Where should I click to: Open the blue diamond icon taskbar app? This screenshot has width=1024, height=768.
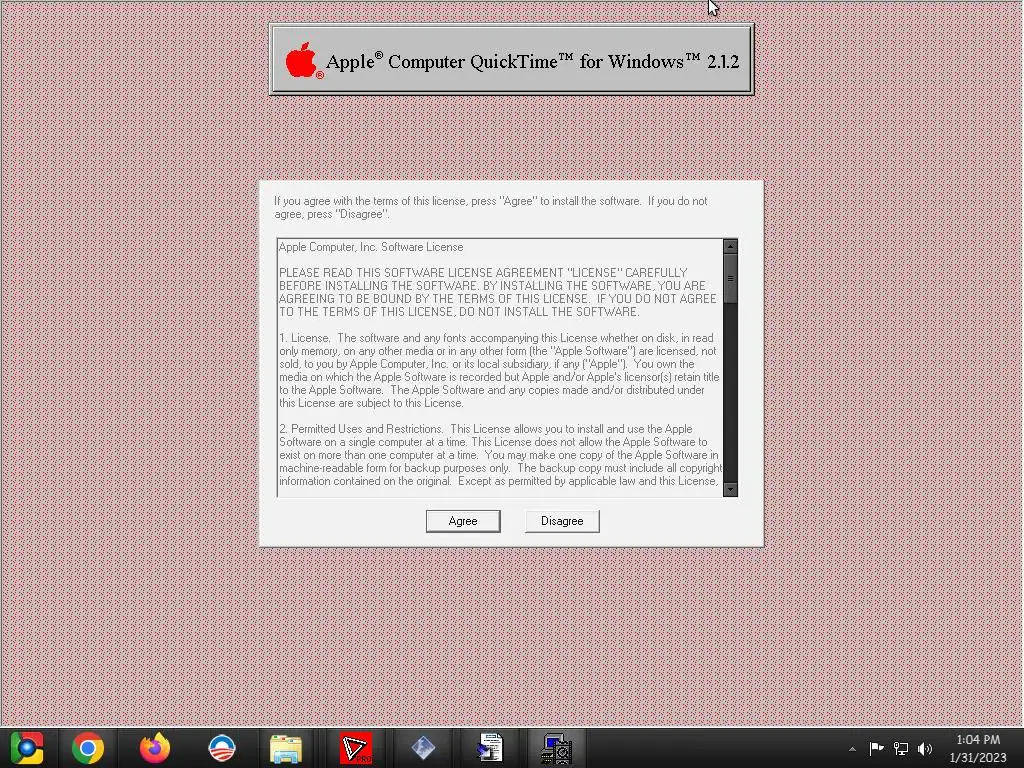point(423,748)
